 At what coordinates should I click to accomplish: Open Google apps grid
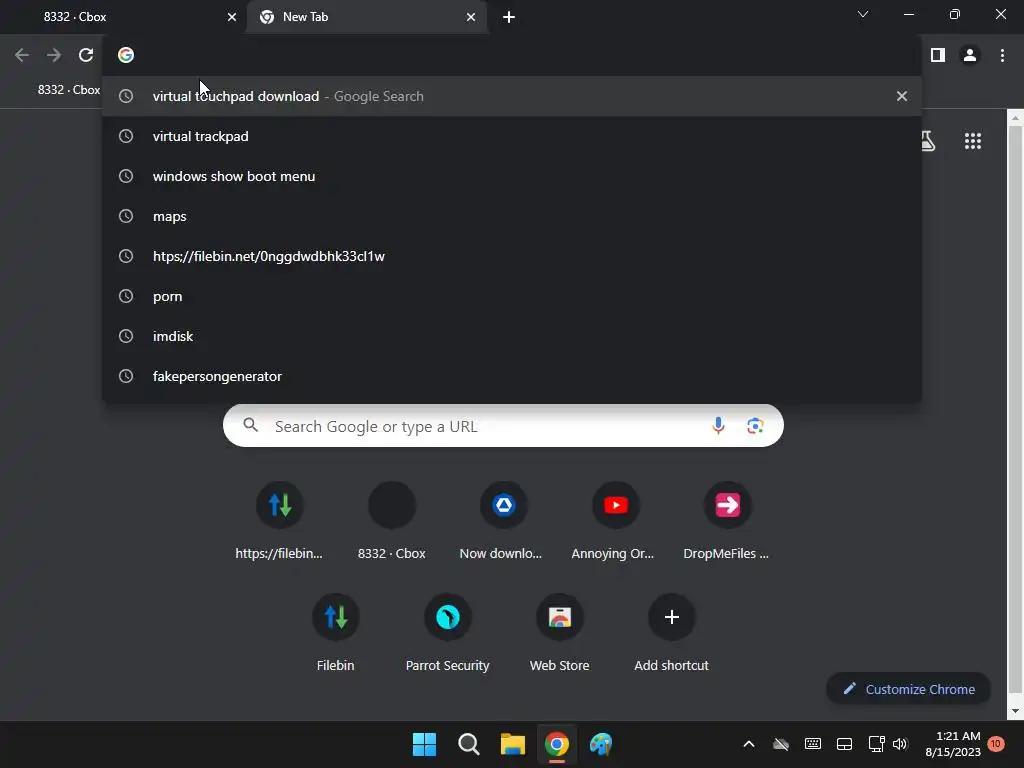pyautogui.click(x=973, y=141)
